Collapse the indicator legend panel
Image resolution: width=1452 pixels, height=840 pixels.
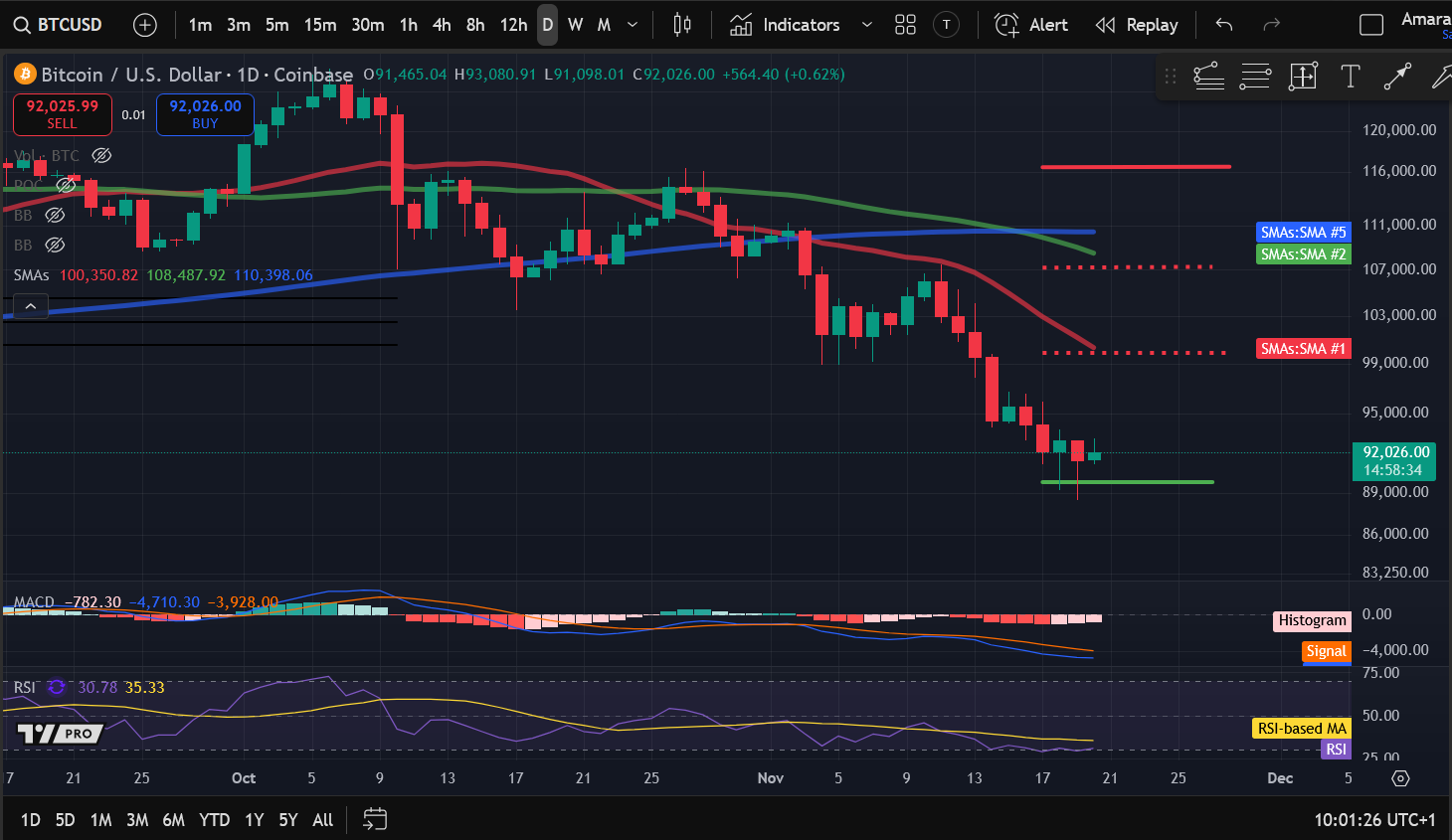(x=30, y=305)
